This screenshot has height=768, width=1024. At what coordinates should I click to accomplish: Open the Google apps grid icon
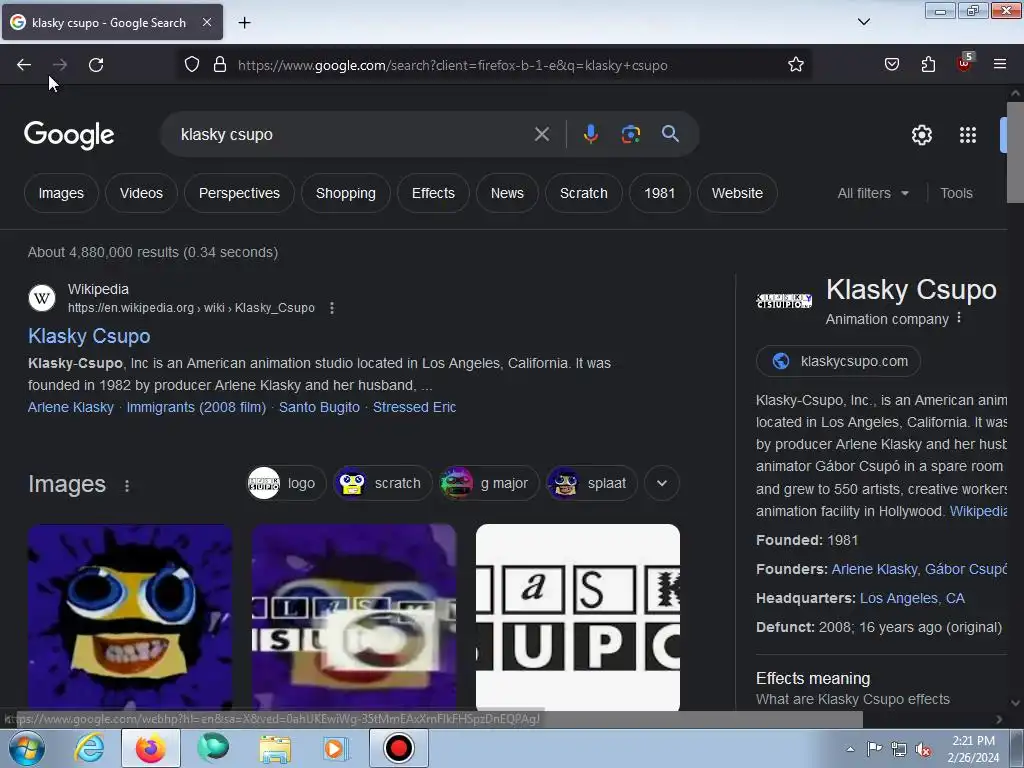coord(968,135)
